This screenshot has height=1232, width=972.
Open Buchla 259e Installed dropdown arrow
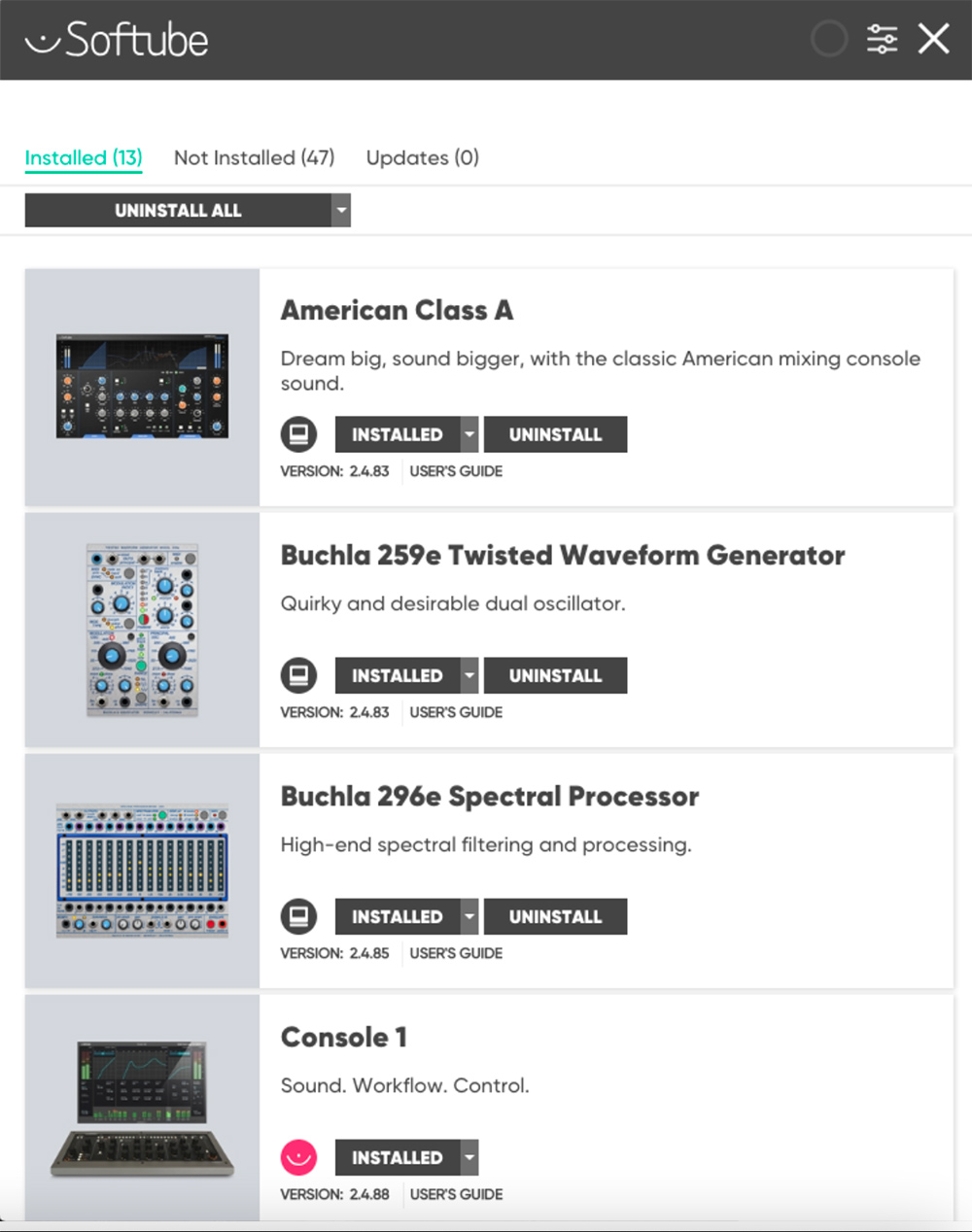tap(469, 675)
